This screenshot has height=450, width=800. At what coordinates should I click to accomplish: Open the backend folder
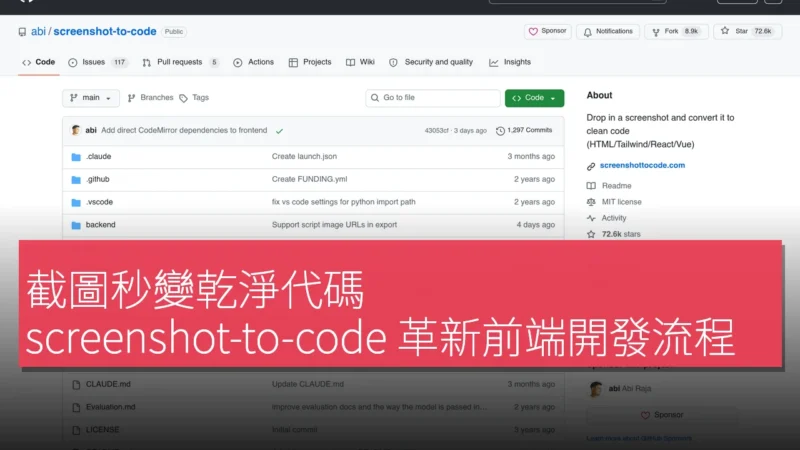101,225
